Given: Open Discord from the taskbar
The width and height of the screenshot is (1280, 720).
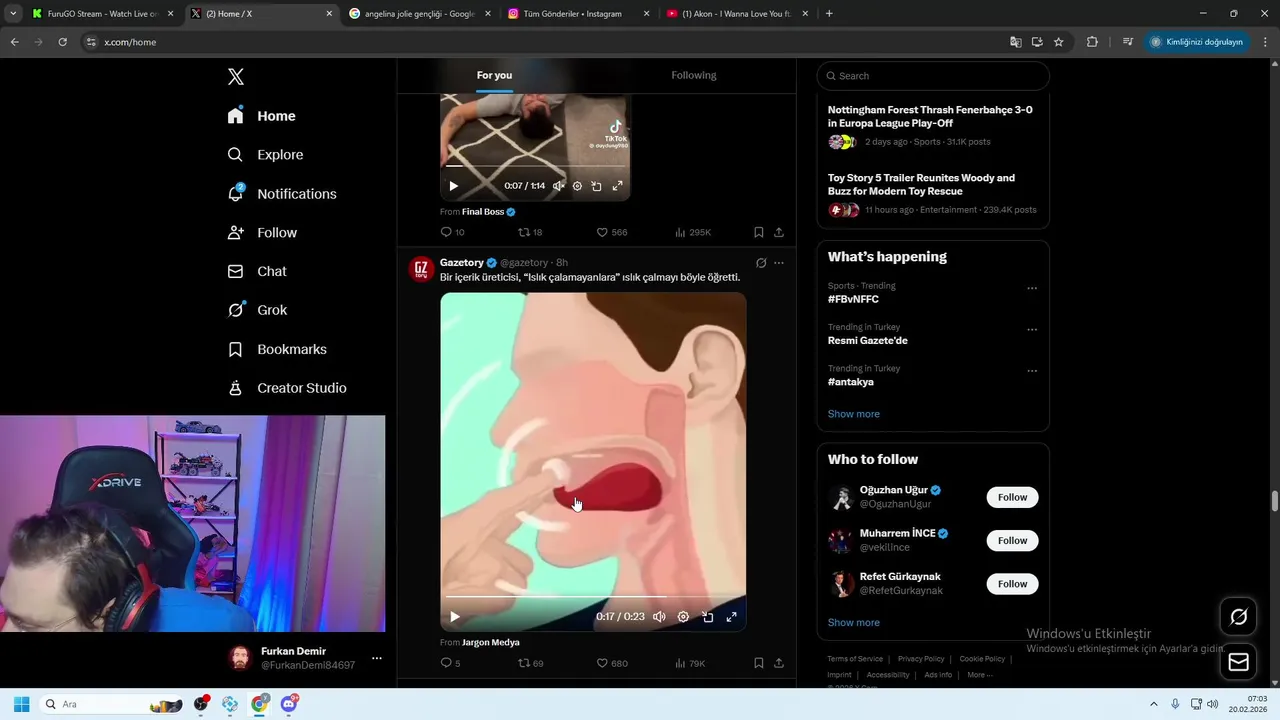Looking at the screenshot, I should [x=289, y=704].
